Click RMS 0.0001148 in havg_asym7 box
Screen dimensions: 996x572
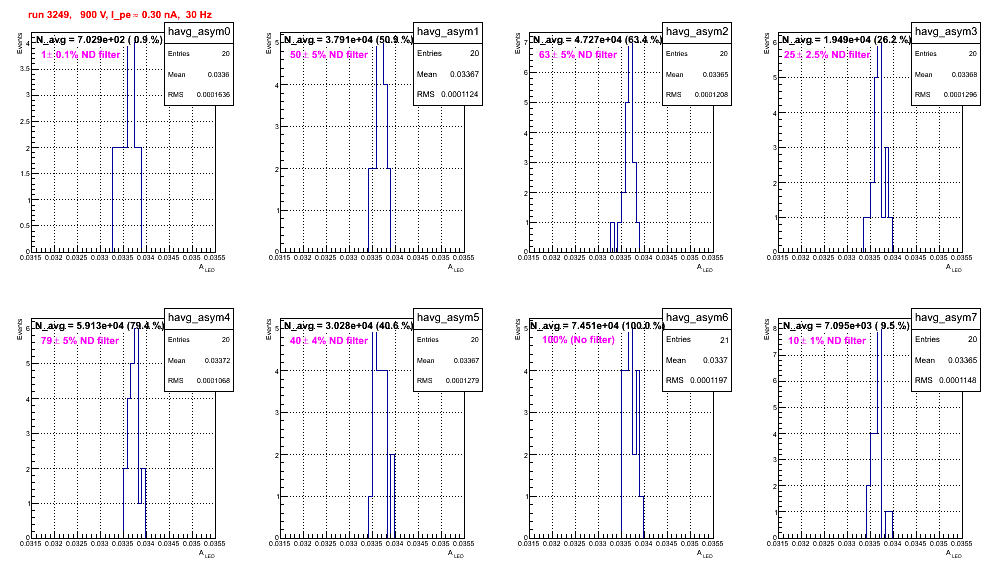pos(946,380)
